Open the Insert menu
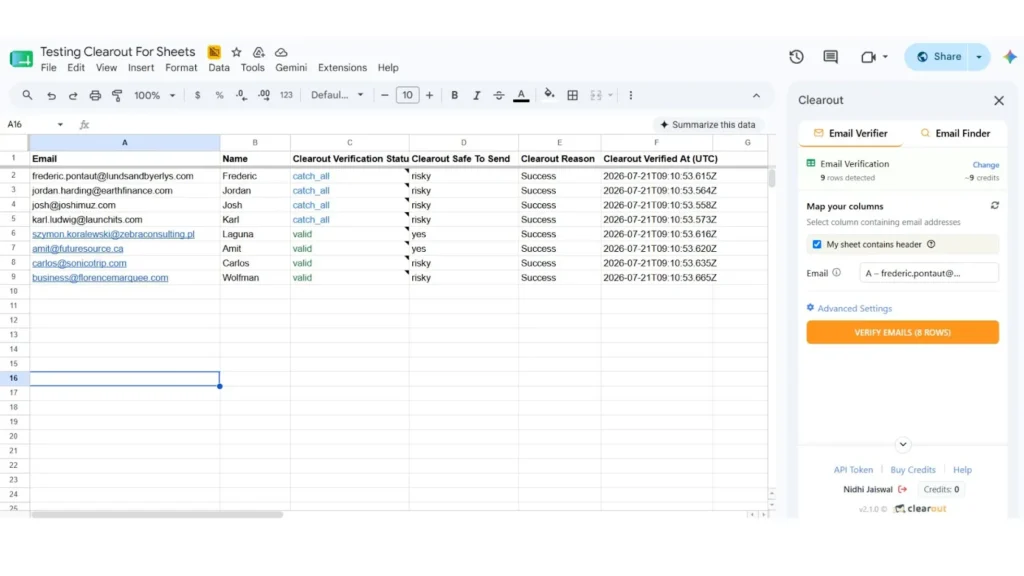Viewport: 1024px width, 576px height. click(141, 68)
